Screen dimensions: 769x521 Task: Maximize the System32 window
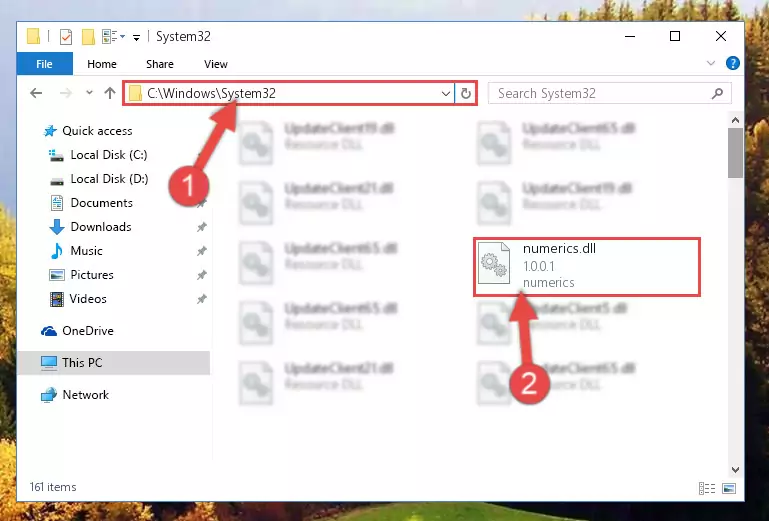click(675, 36)
